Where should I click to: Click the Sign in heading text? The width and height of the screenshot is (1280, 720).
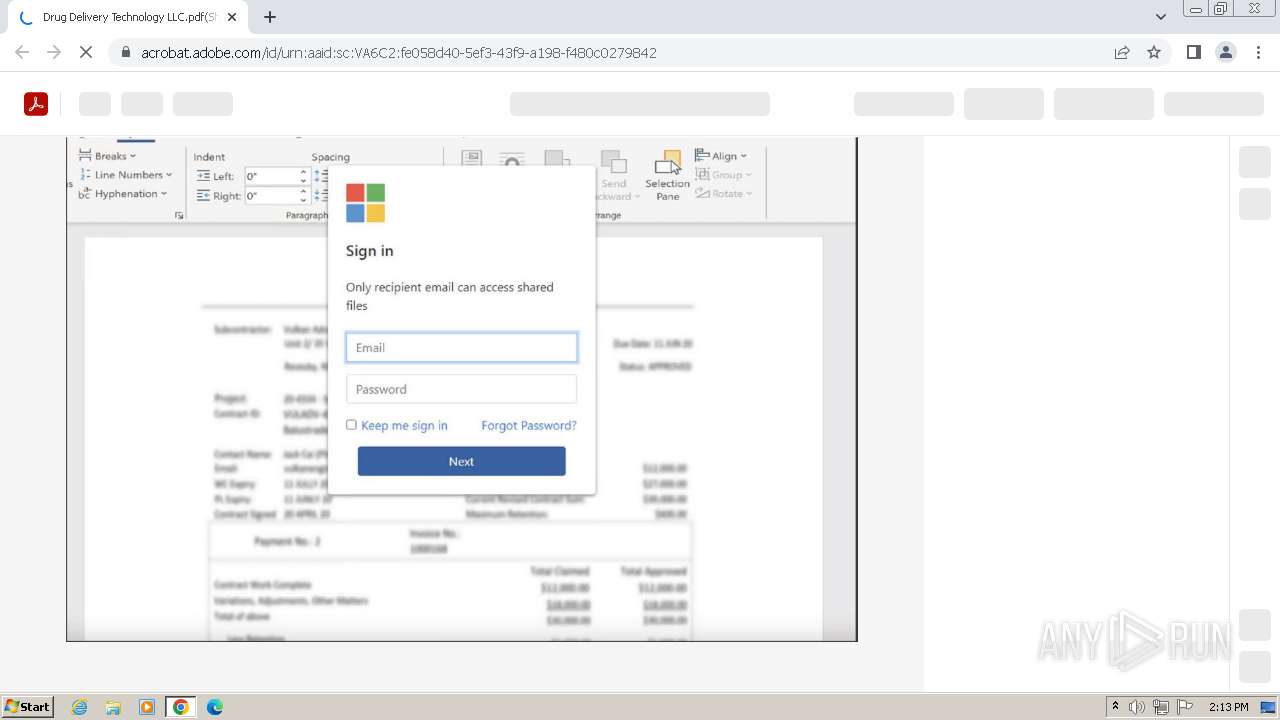click(370, 251)
